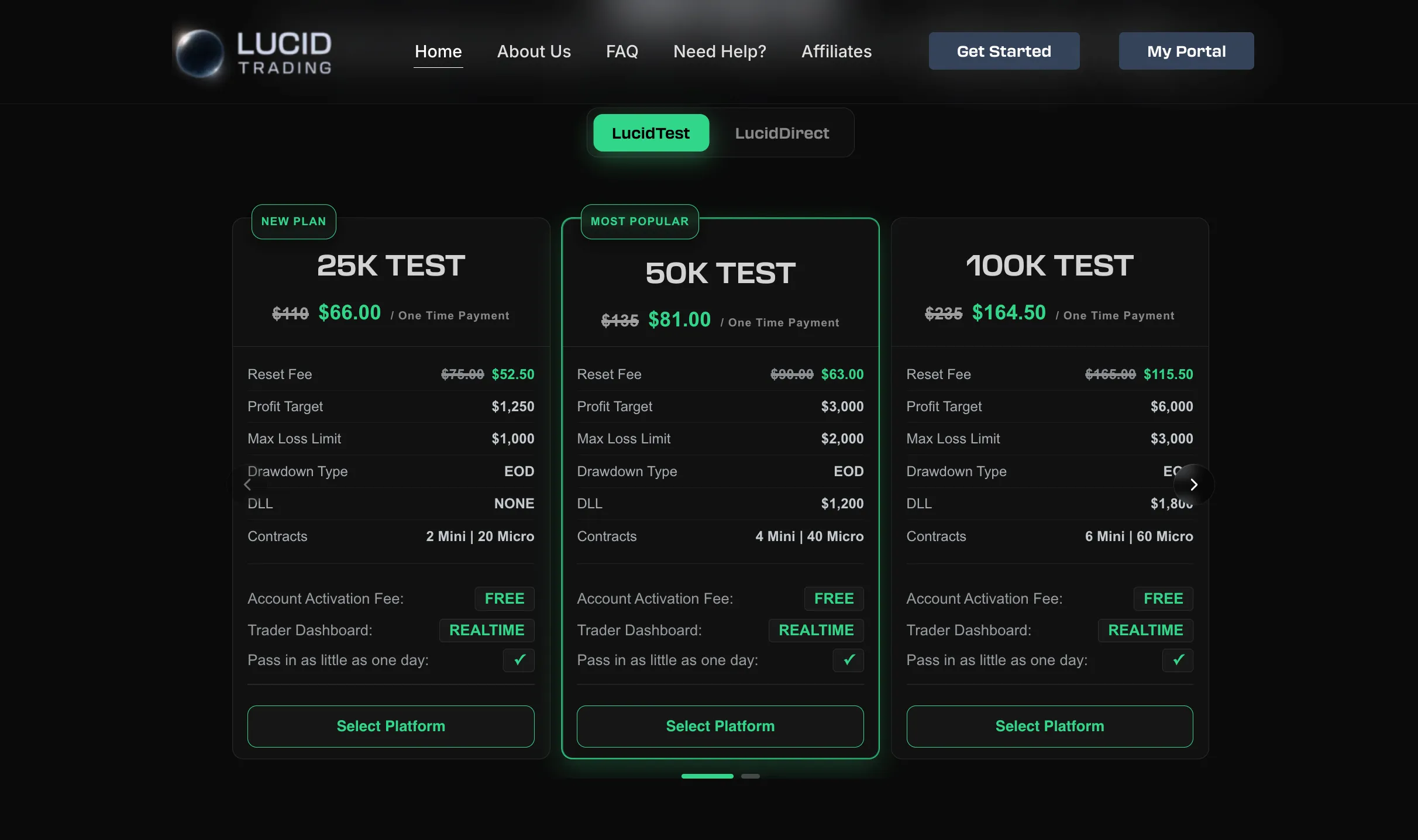This screenshot has height=840, width=1418.
Task: Open the About Us page
Action: click(534, 51)
